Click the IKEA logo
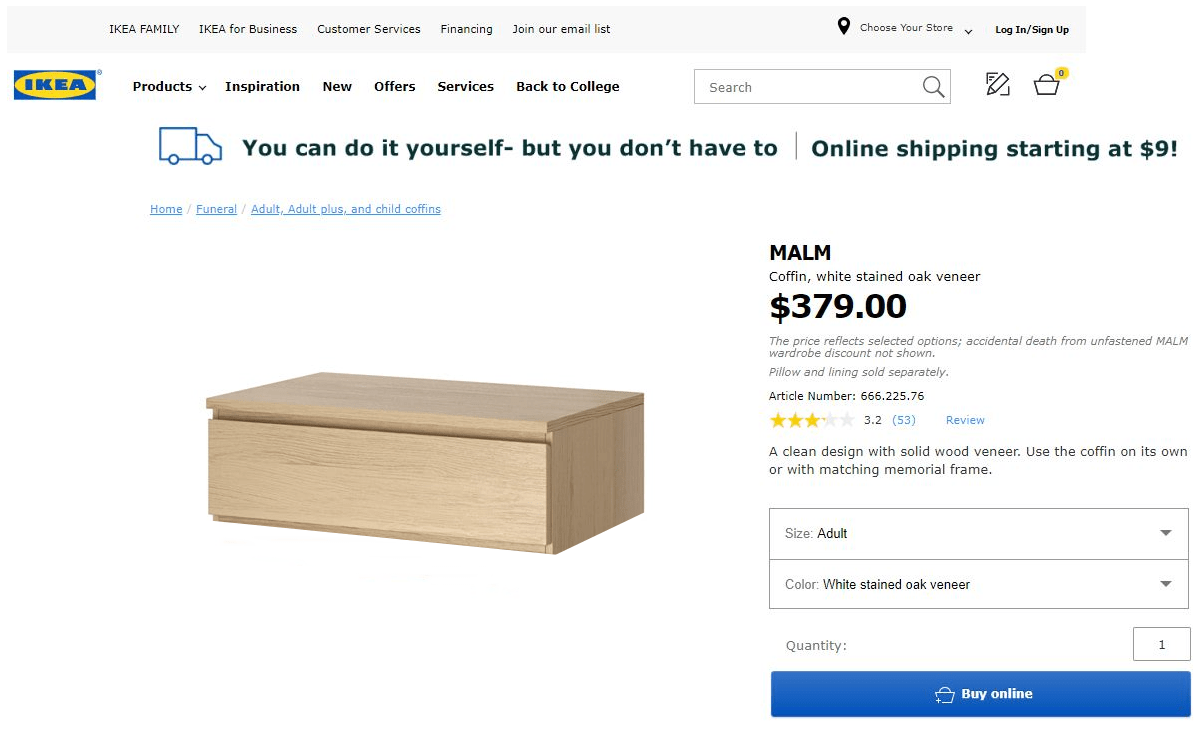 pyautogui.click(x=55, y=84)
